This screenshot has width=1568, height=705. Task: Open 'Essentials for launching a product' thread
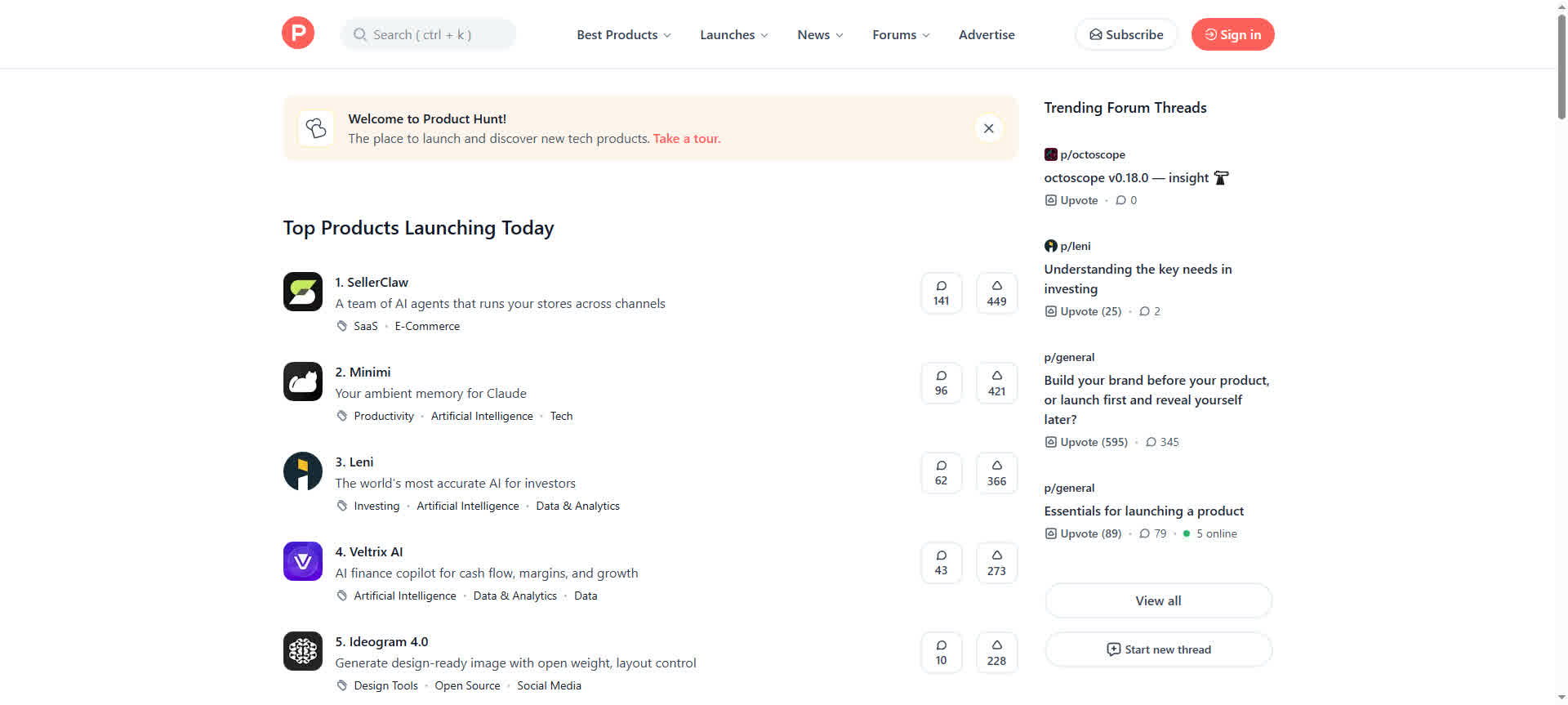click(x=1143, y=511)
